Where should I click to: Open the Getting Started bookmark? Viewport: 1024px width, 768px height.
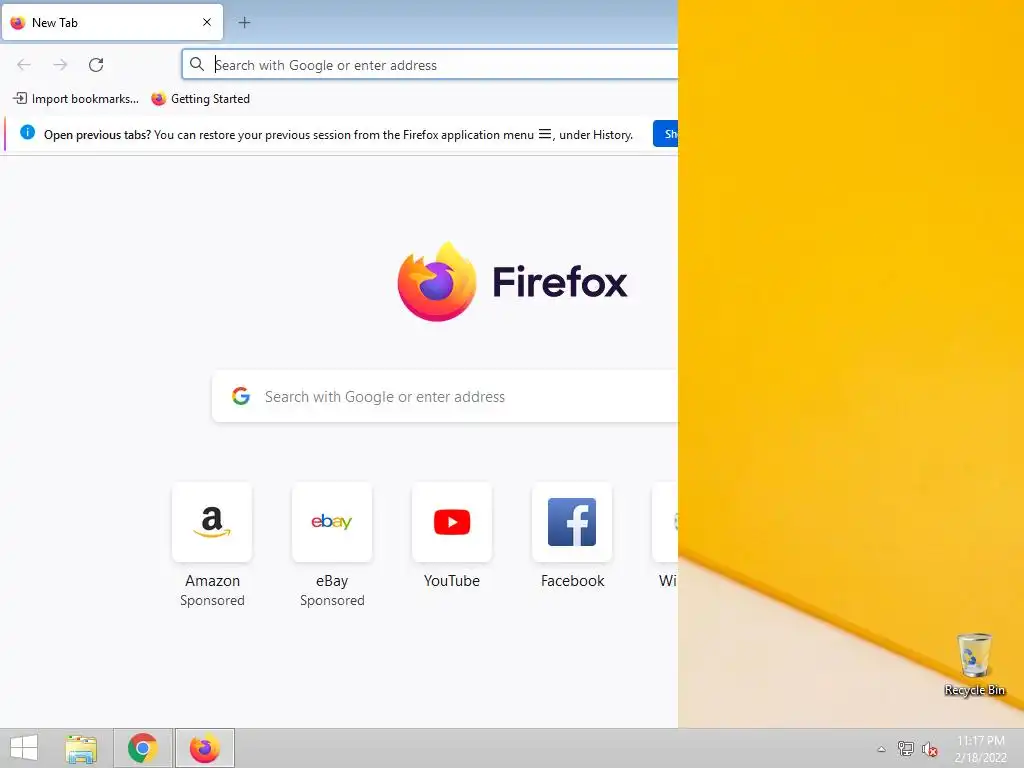(200, 99)
